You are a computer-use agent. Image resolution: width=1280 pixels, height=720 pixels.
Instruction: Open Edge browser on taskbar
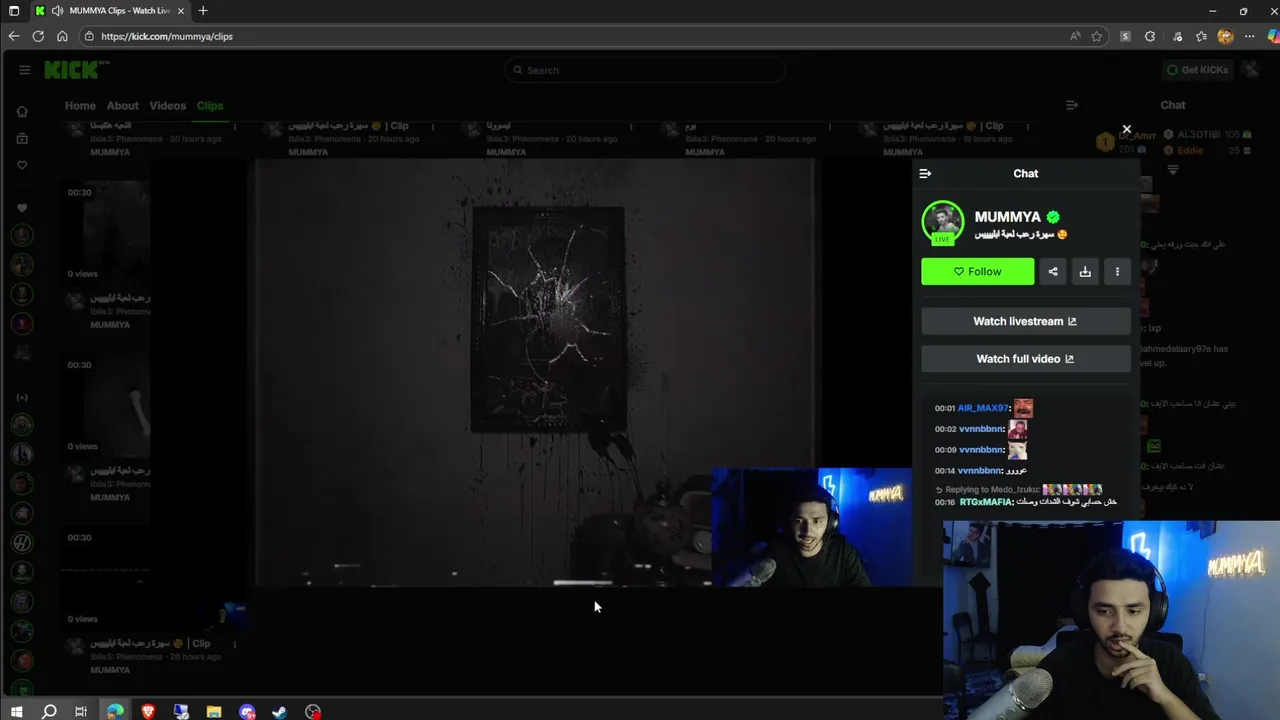pos(115,712)
